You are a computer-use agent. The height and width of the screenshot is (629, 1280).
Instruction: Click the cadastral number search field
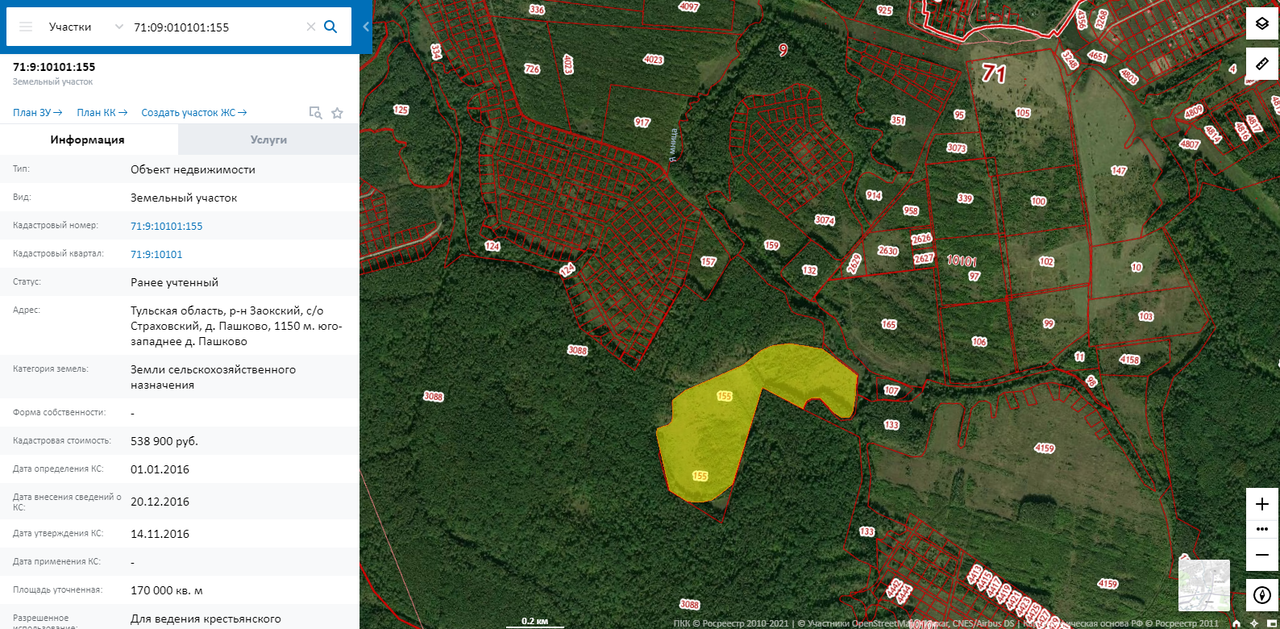click(x=216, y=27)
